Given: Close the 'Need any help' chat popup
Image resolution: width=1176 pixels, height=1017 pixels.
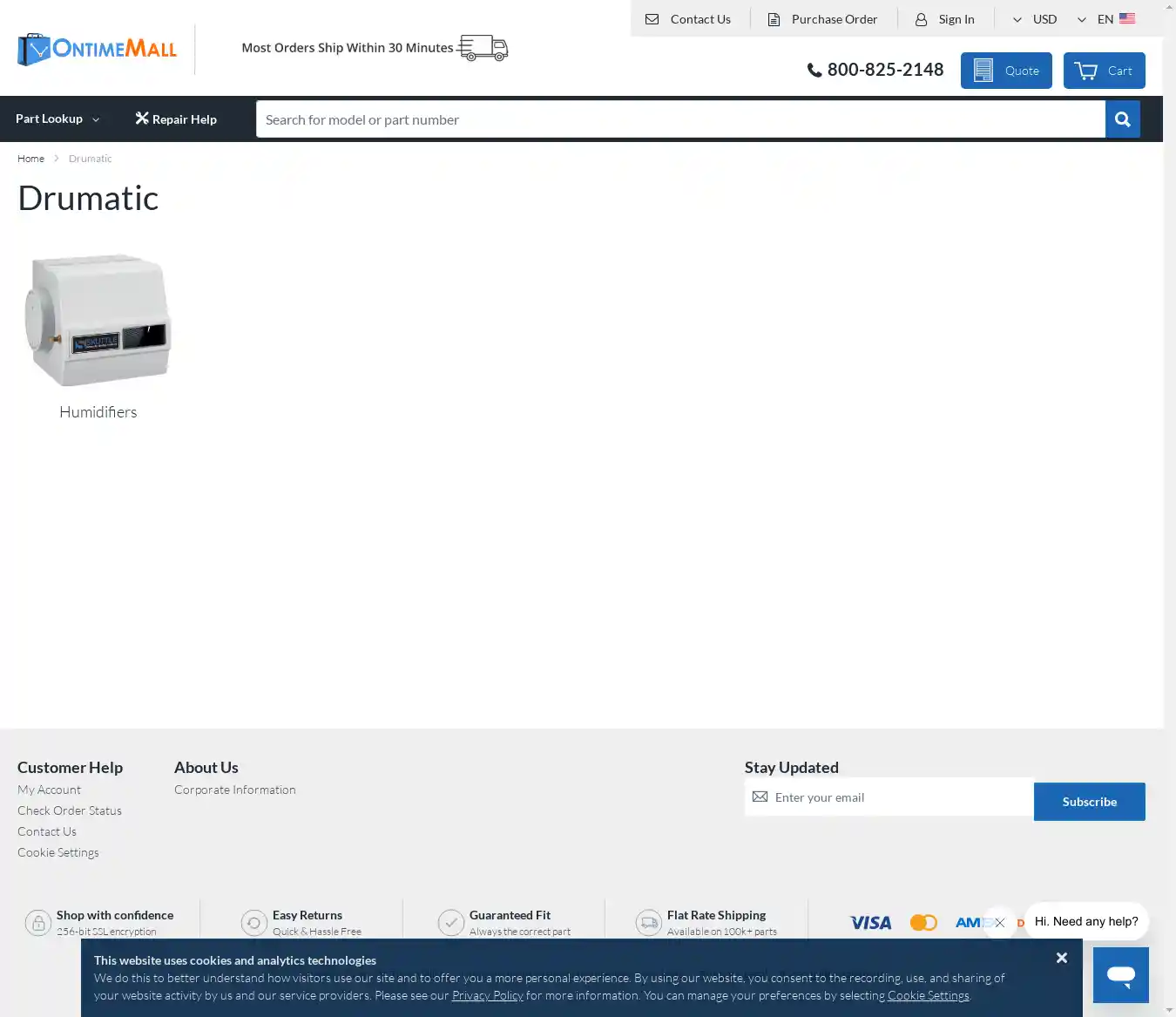Looking at the screenshot, I should [x=999, y=922].
